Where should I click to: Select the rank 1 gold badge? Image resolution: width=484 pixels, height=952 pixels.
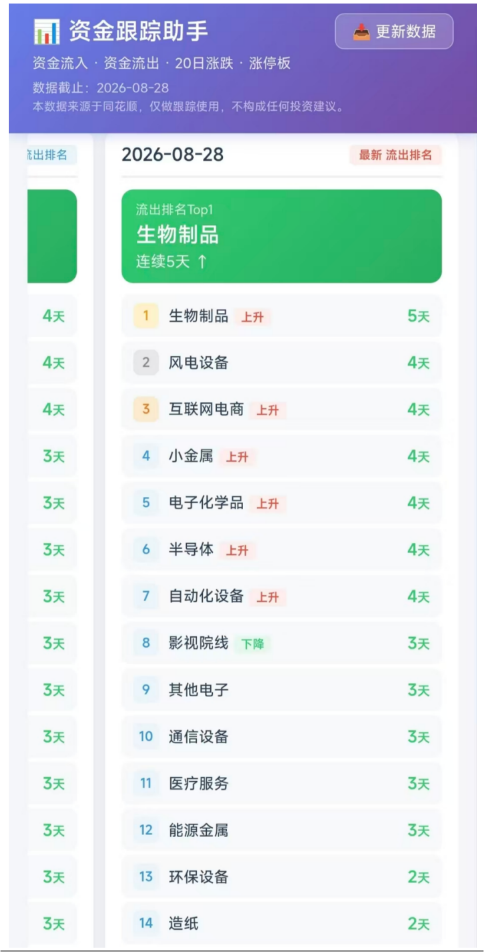pyautogui.click(x=146, y=316)
